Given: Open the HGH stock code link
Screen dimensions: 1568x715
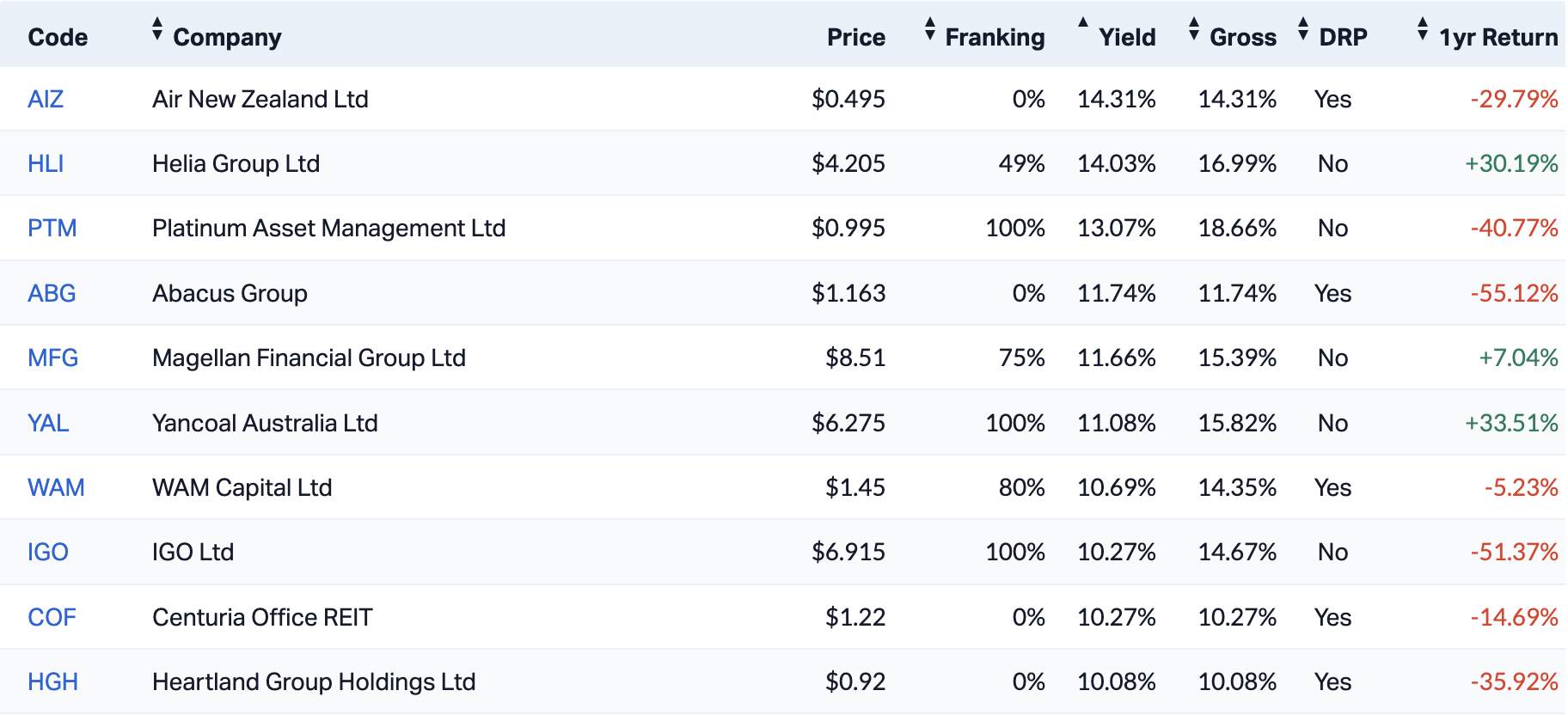Looking at the screenshot, I should (52, 681).
